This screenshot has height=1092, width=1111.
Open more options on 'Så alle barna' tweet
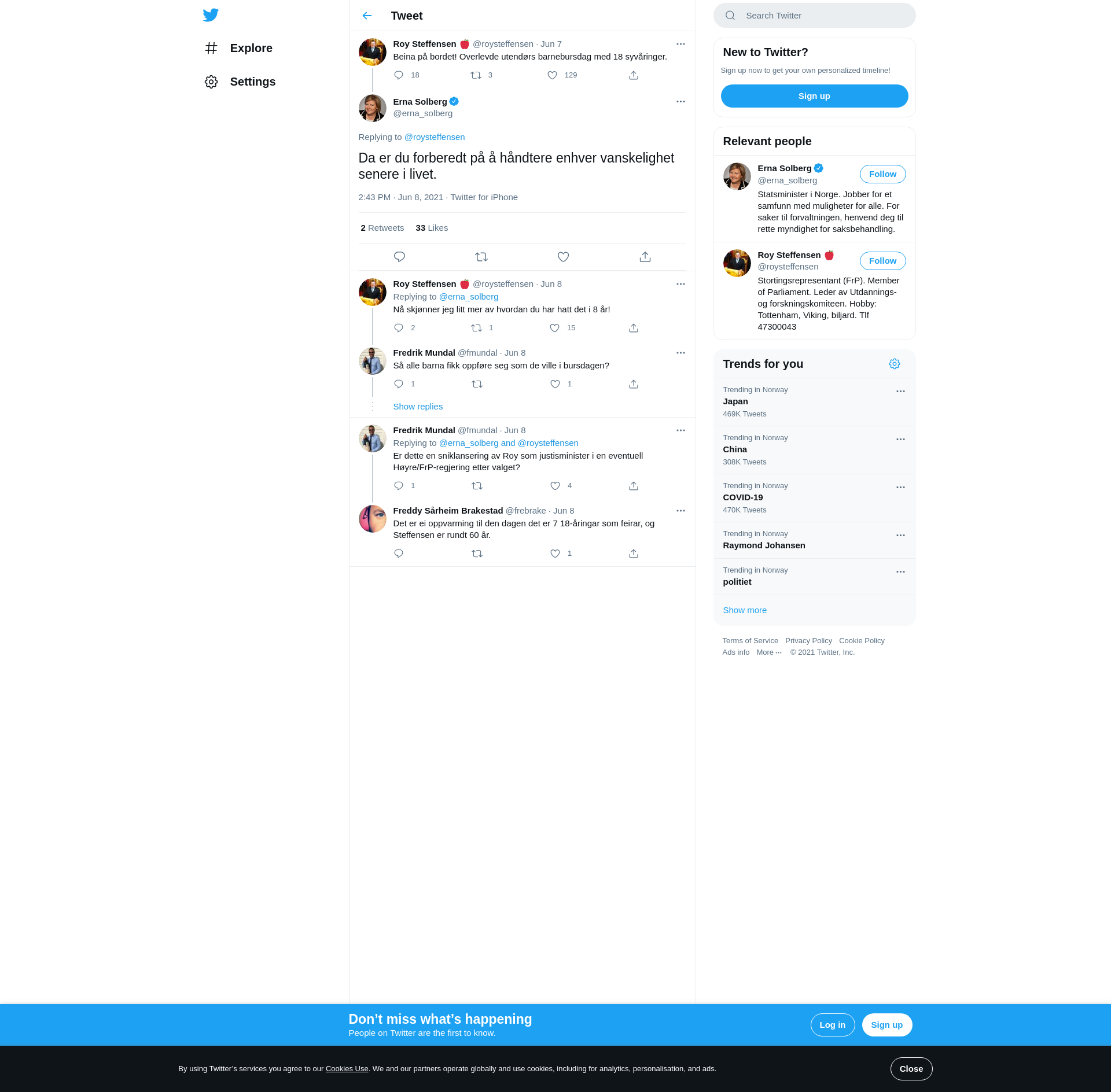[x=680, y=353]
